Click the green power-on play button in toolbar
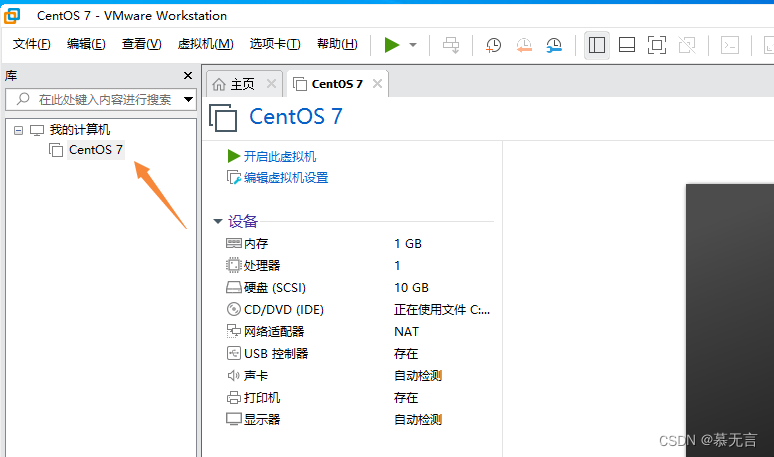774x457 pixels. (x=392, y=45)
